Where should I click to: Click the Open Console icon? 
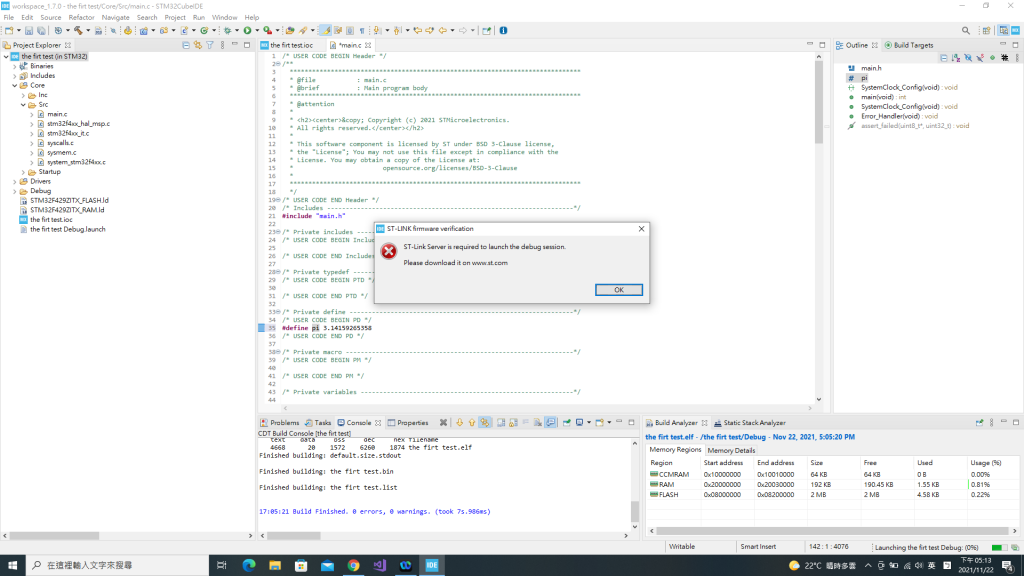tap(600, 423)
